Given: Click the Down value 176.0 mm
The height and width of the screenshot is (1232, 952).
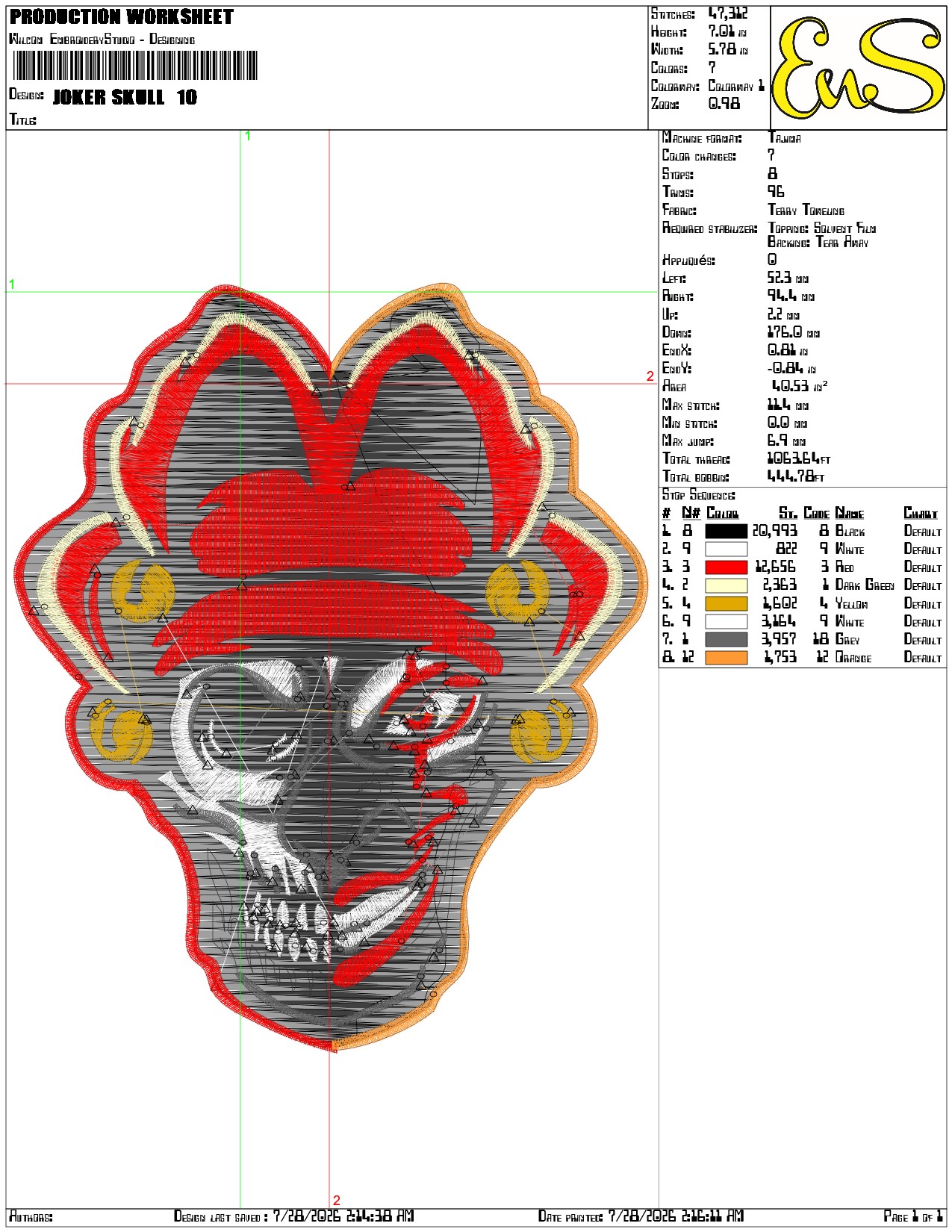Looking at the screenshot, I should (794, 332).
